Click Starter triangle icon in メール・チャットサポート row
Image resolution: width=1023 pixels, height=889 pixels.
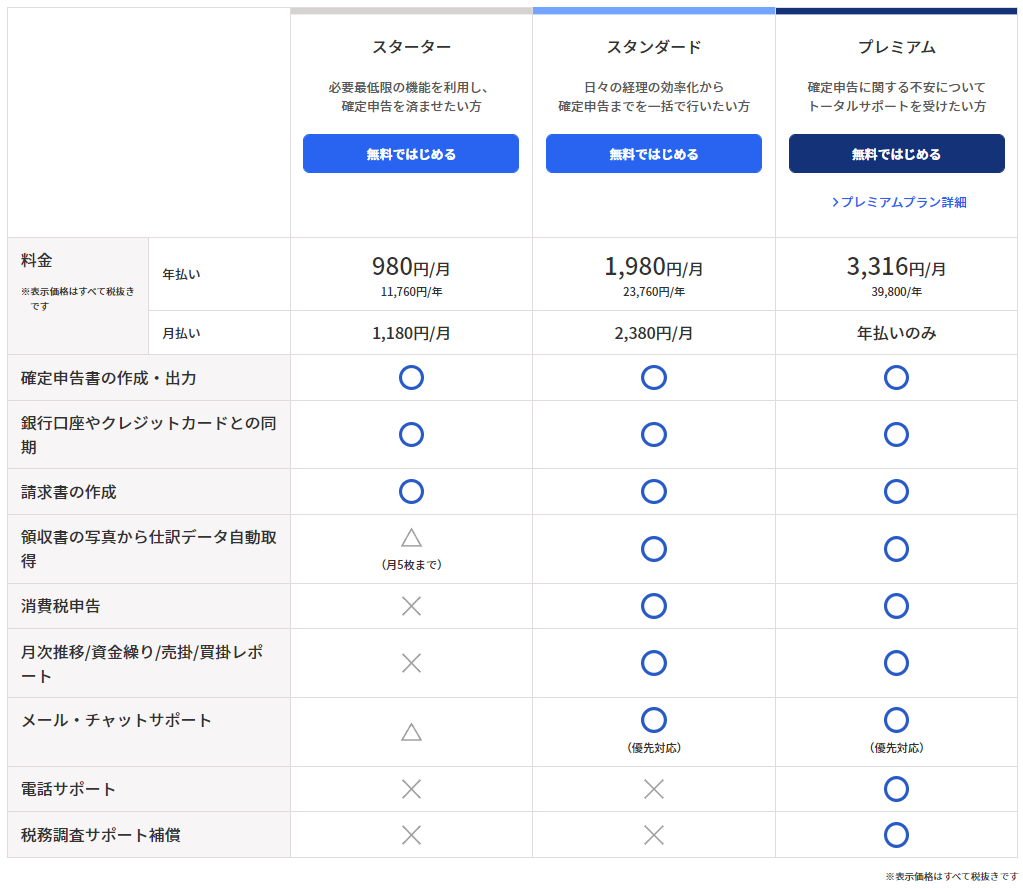411,732
